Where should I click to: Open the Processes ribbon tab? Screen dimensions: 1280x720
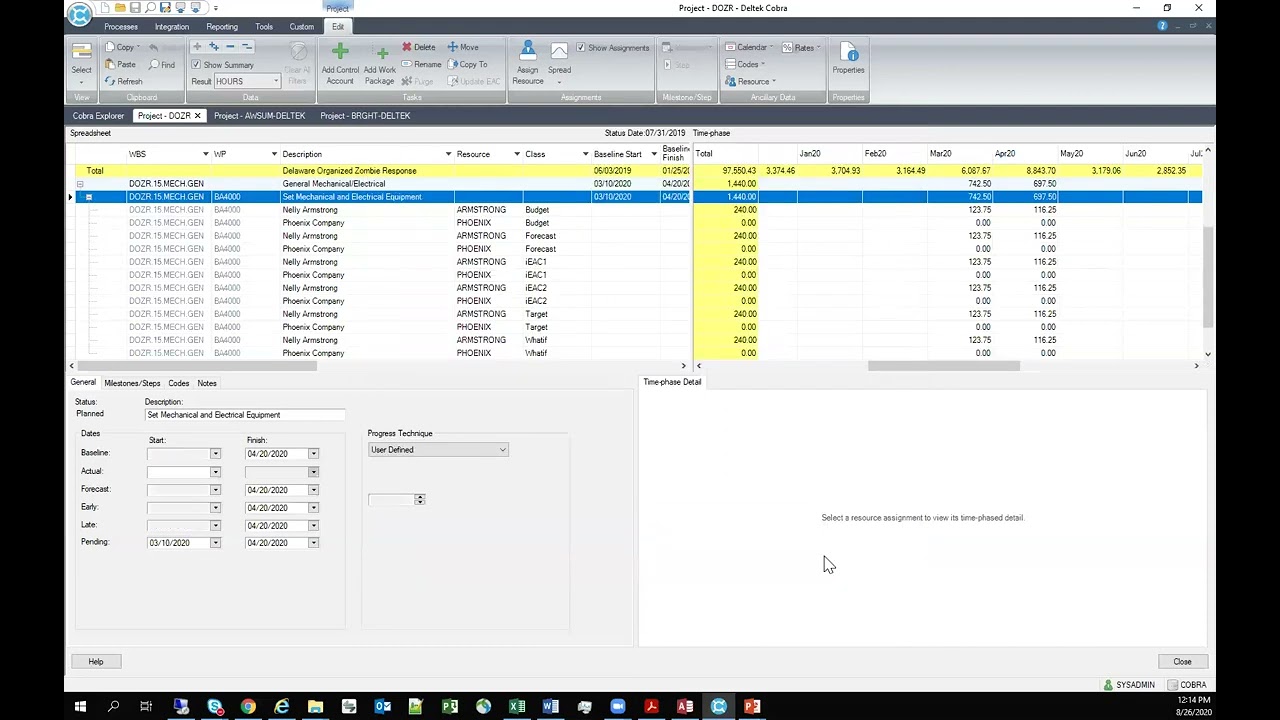click(x=121, y=27)
